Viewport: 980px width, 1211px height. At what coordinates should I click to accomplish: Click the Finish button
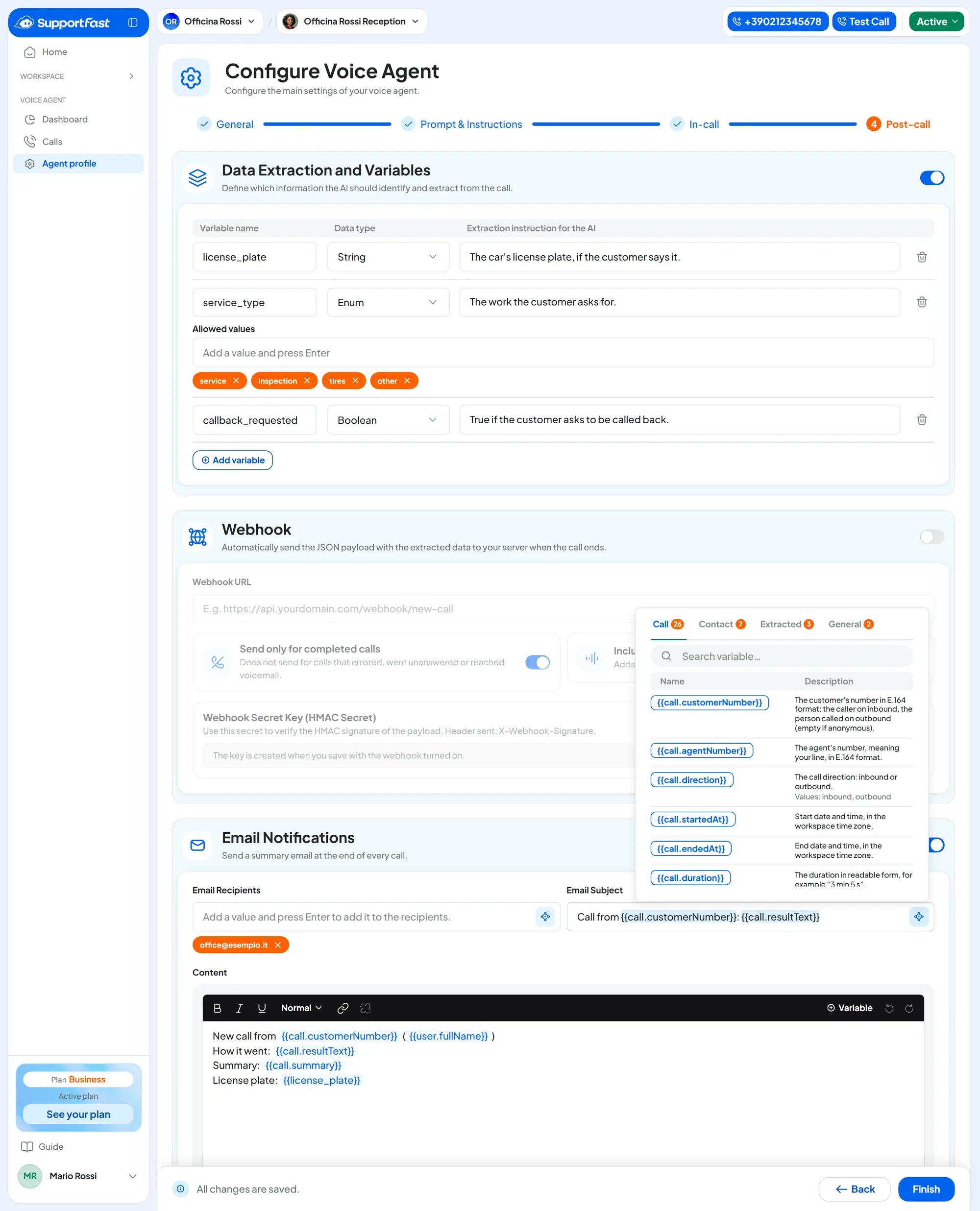click(x=926, y=1189)
